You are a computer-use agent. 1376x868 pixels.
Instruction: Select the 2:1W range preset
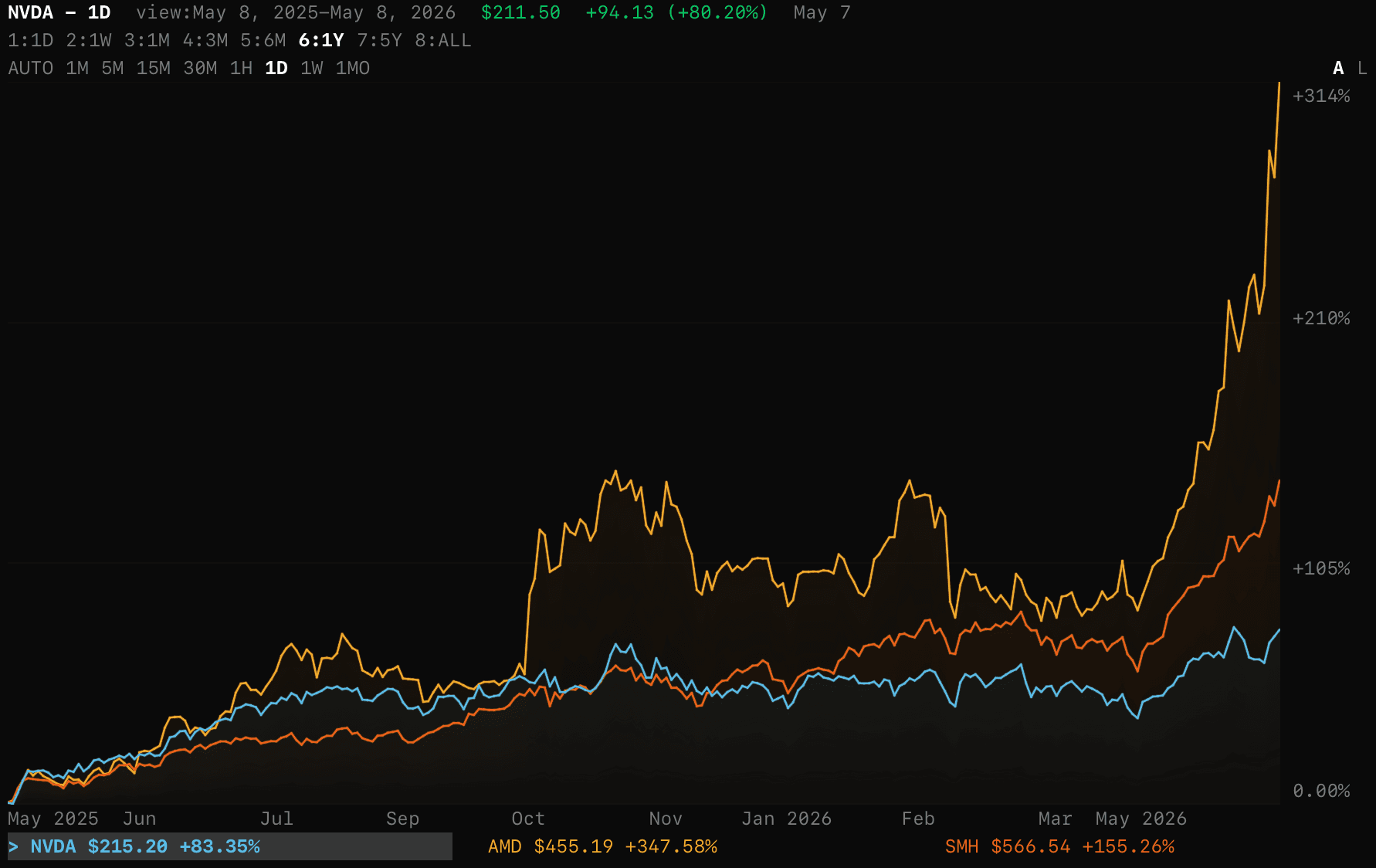pos(89,40)
